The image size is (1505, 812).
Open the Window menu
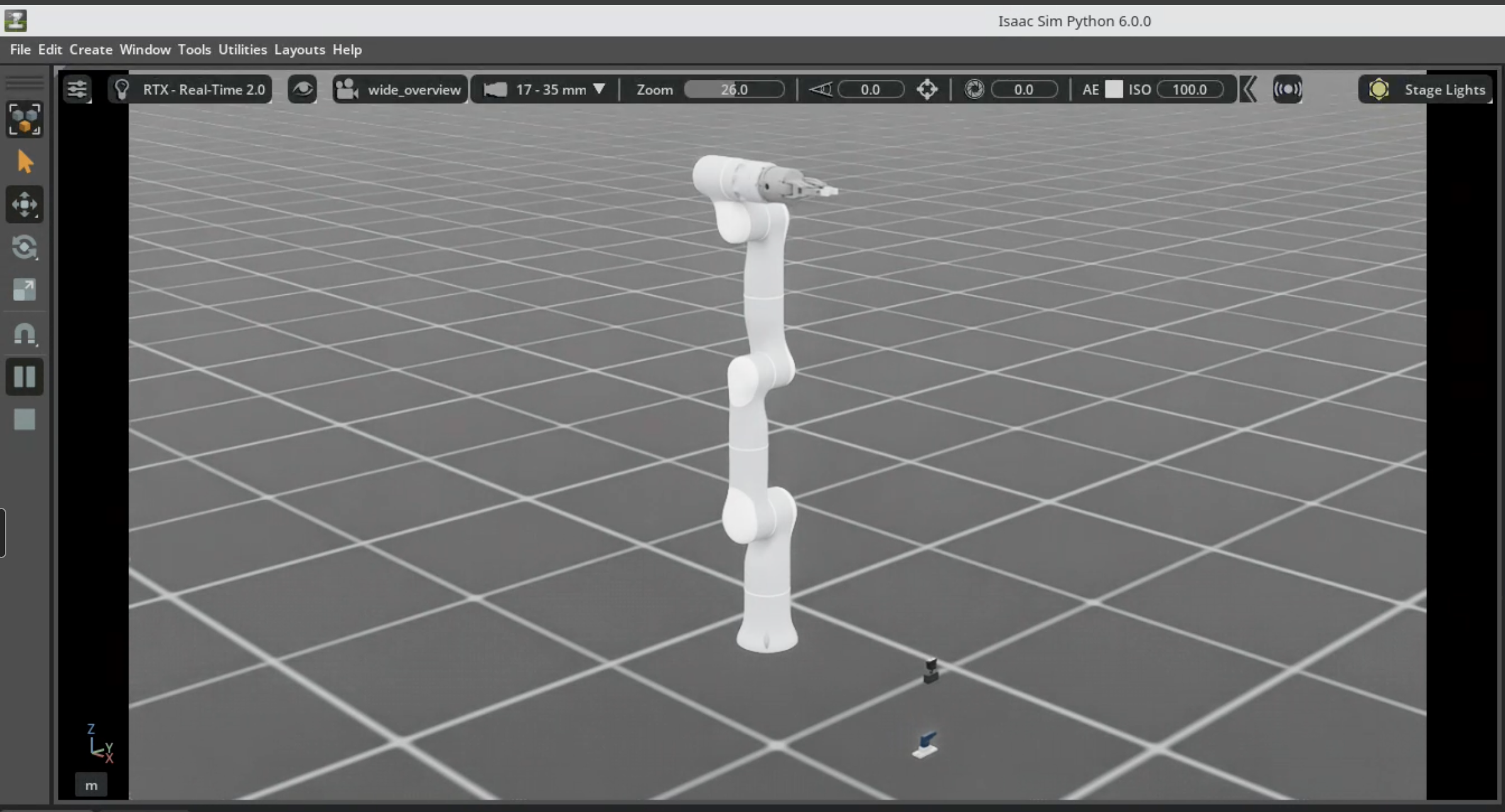point(145,49)
